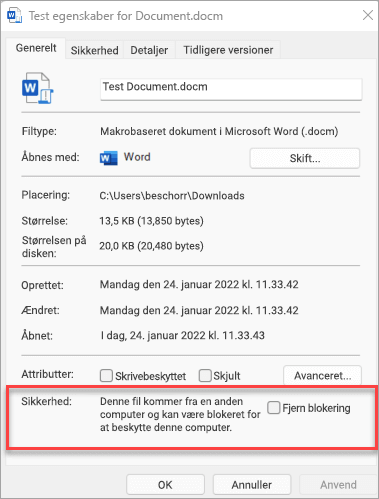Check the Fjern blokering checkbox
The width and height of the screenshot is (379, 499).
[x=273, y=408]
